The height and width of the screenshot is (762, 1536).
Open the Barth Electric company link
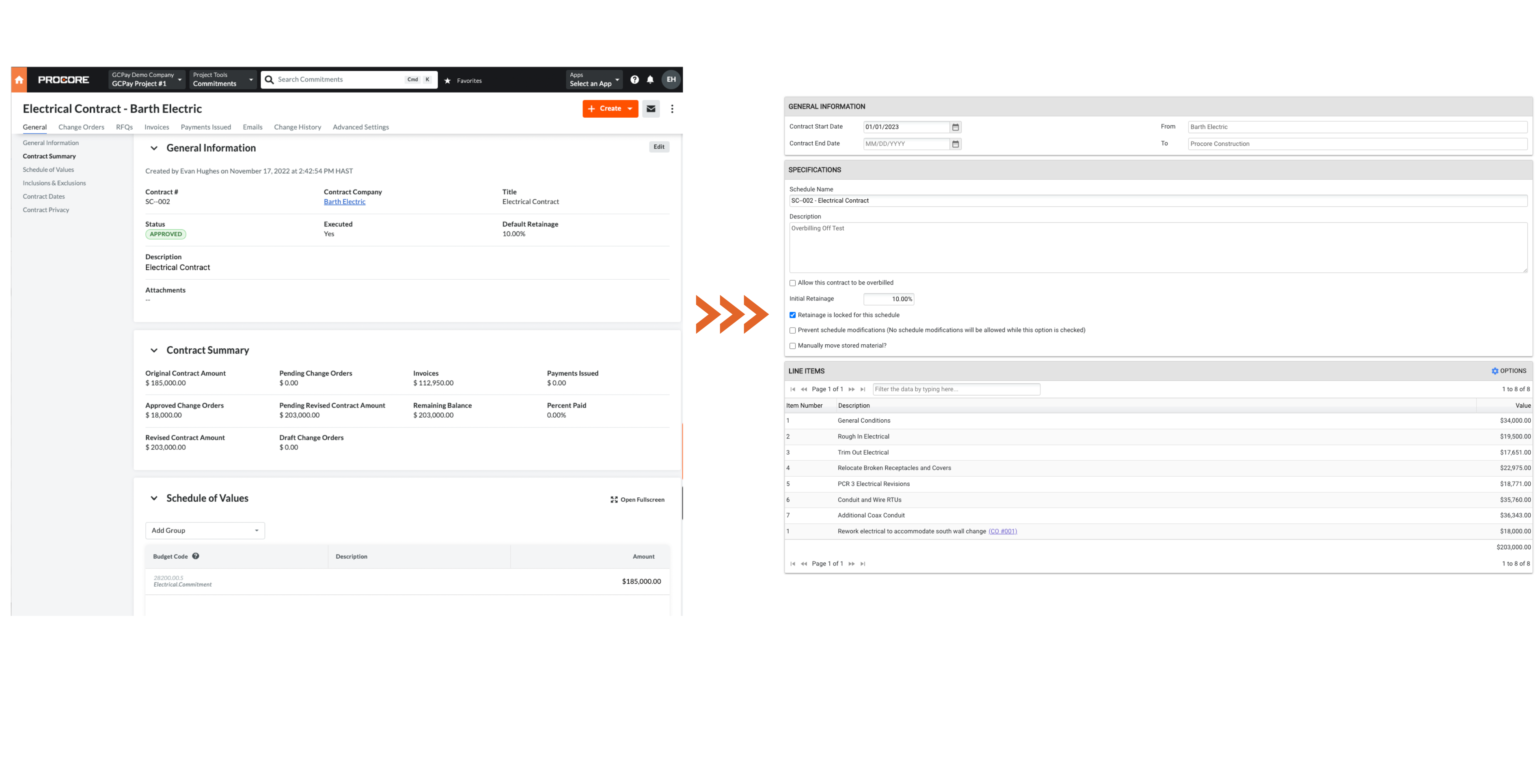(344, 201)
